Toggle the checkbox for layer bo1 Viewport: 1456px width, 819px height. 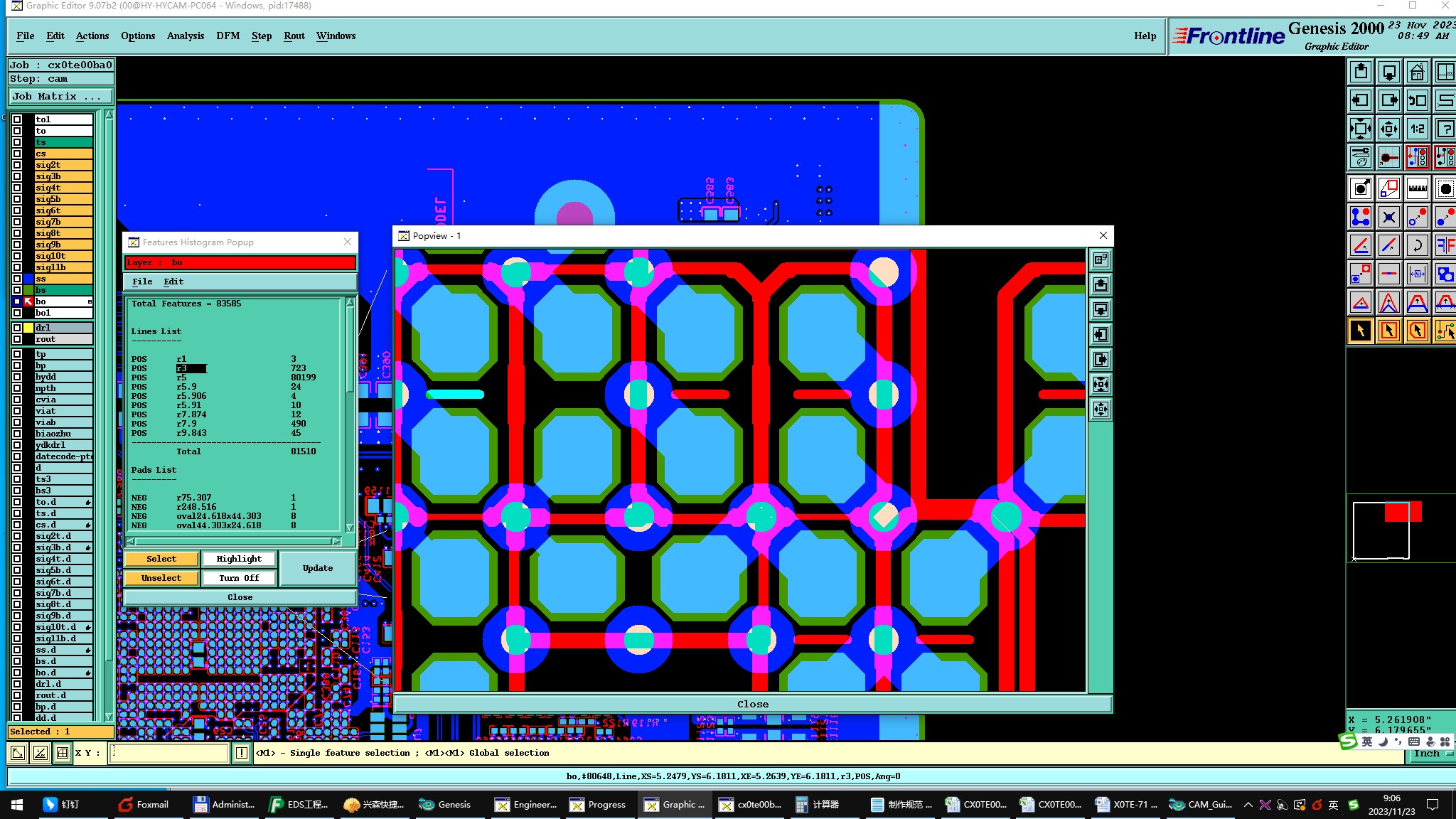17,313
